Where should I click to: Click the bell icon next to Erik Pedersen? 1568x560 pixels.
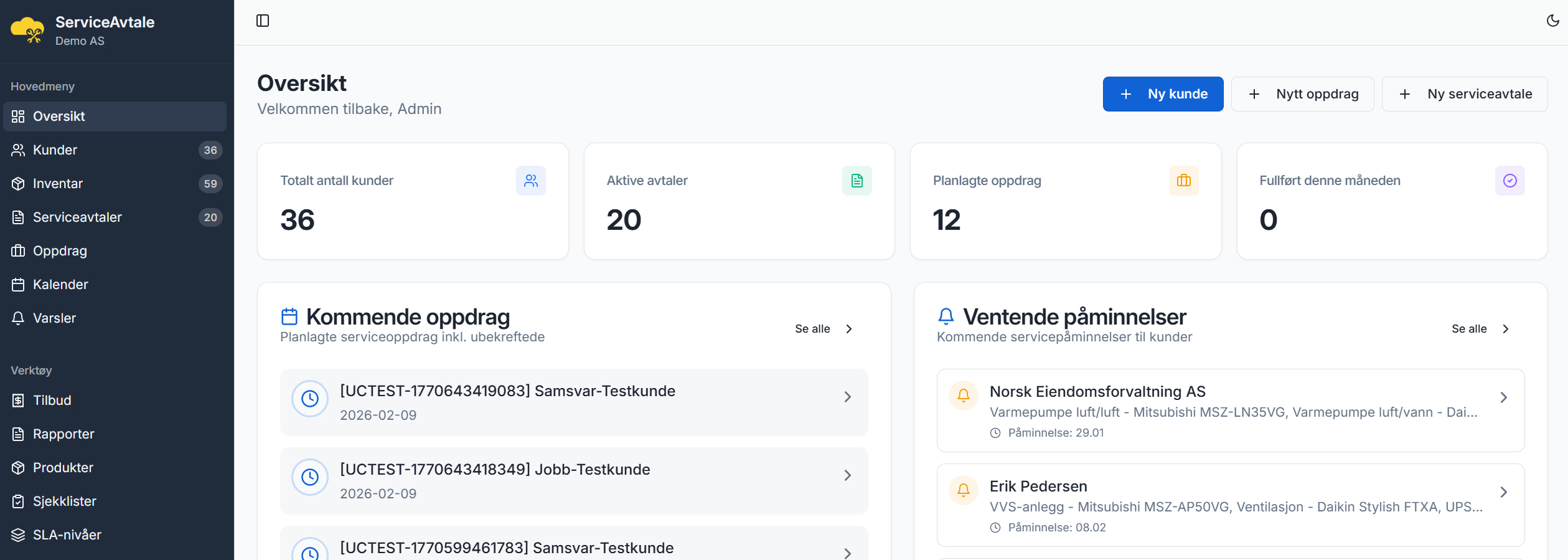coord(963,490)
